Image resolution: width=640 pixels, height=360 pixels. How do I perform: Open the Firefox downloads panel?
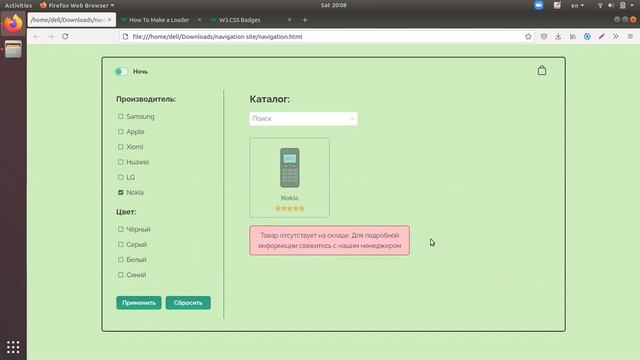(x=558, y=36)
